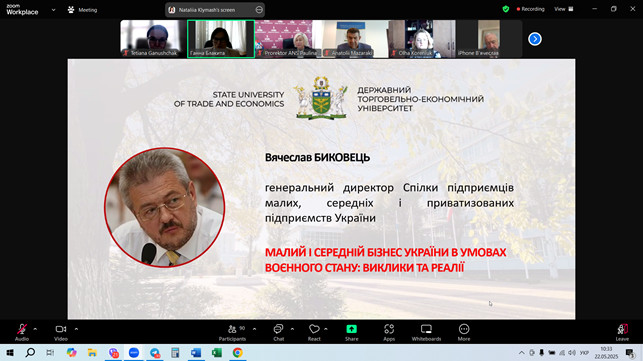Image resolution: width=643 pixels, height=361 pixels.
Task: Expand the audio settings arrow next to Audio
Action: [35, 329]
